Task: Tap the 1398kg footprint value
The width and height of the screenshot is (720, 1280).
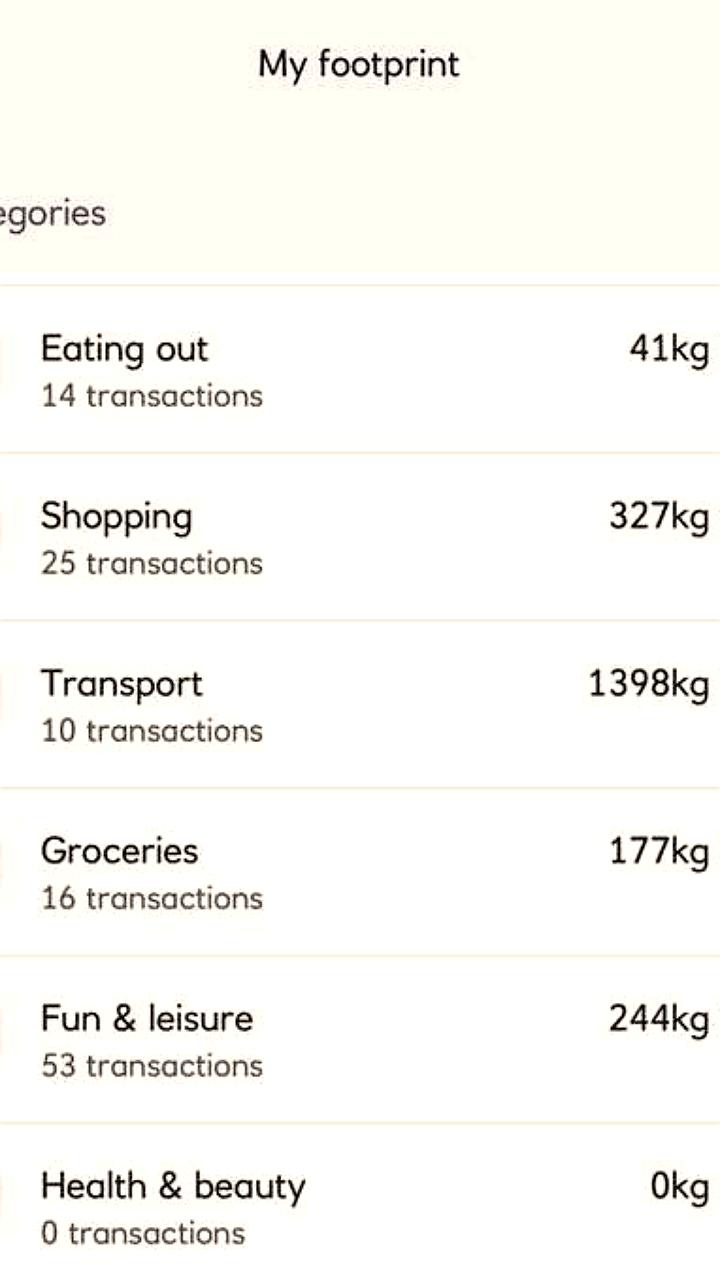Action: 648,685
